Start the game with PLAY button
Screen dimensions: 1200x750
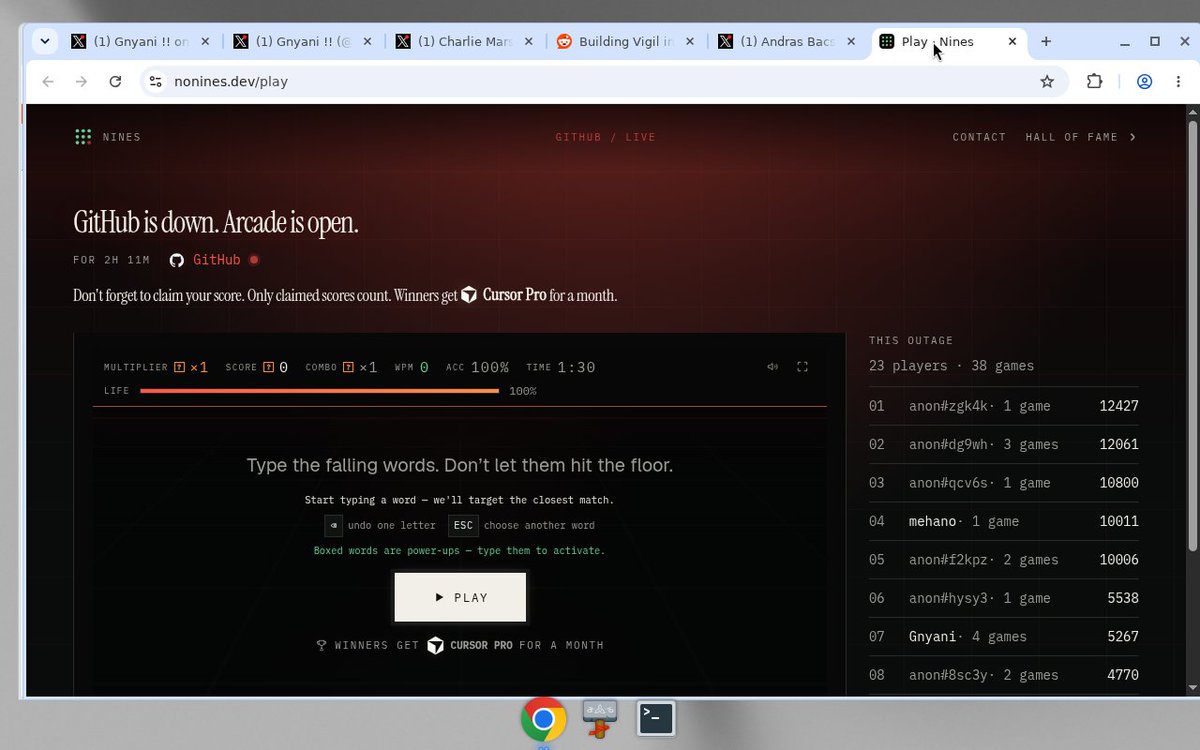click(460, 597)
